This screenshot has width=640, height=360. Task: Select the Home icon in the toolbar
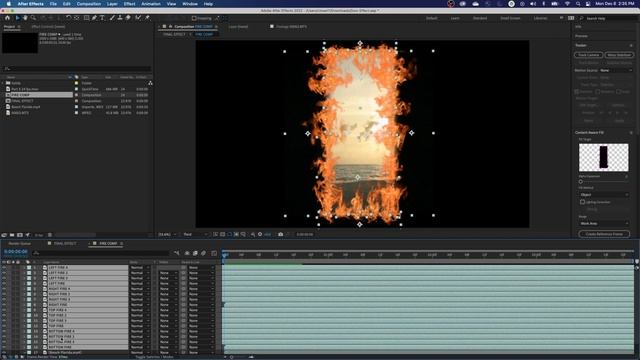pos(7,18)
